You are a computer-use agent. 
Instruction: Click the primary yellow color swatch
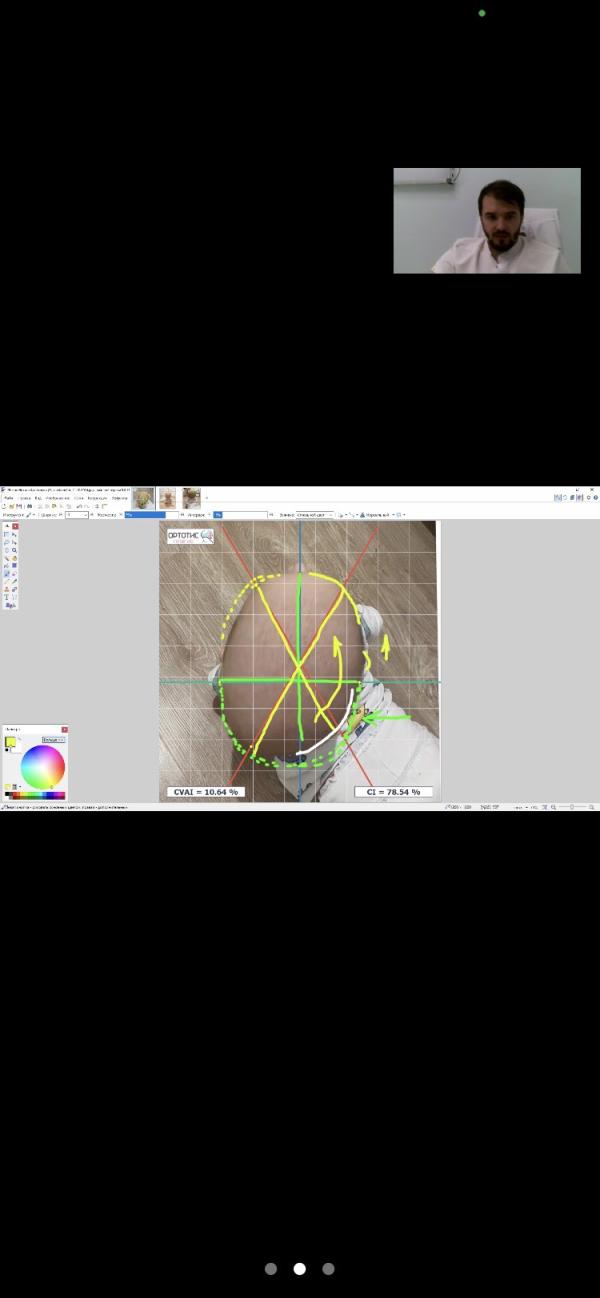pyautogui.click(x=10, y=741)
